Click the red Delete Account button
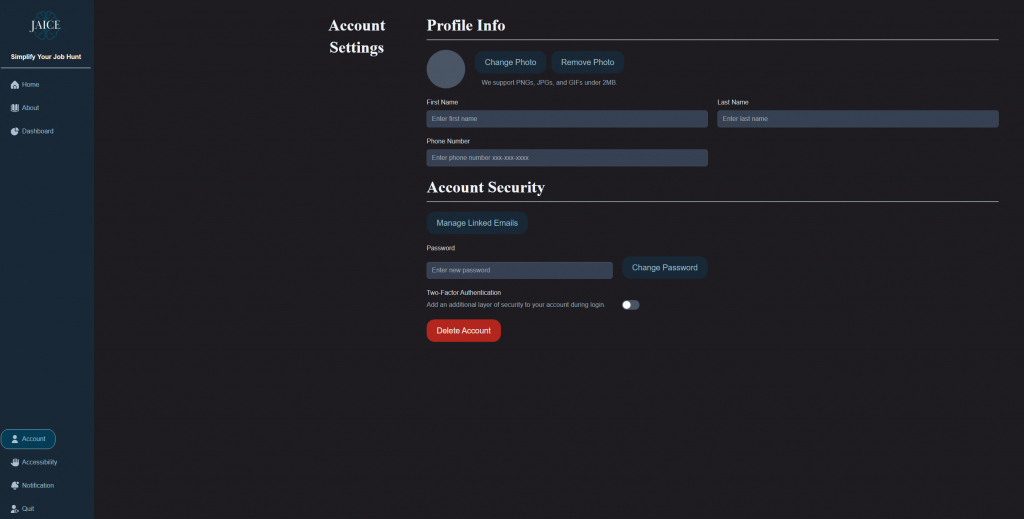This screenshot has height=519, width=1024. [463, 331]
